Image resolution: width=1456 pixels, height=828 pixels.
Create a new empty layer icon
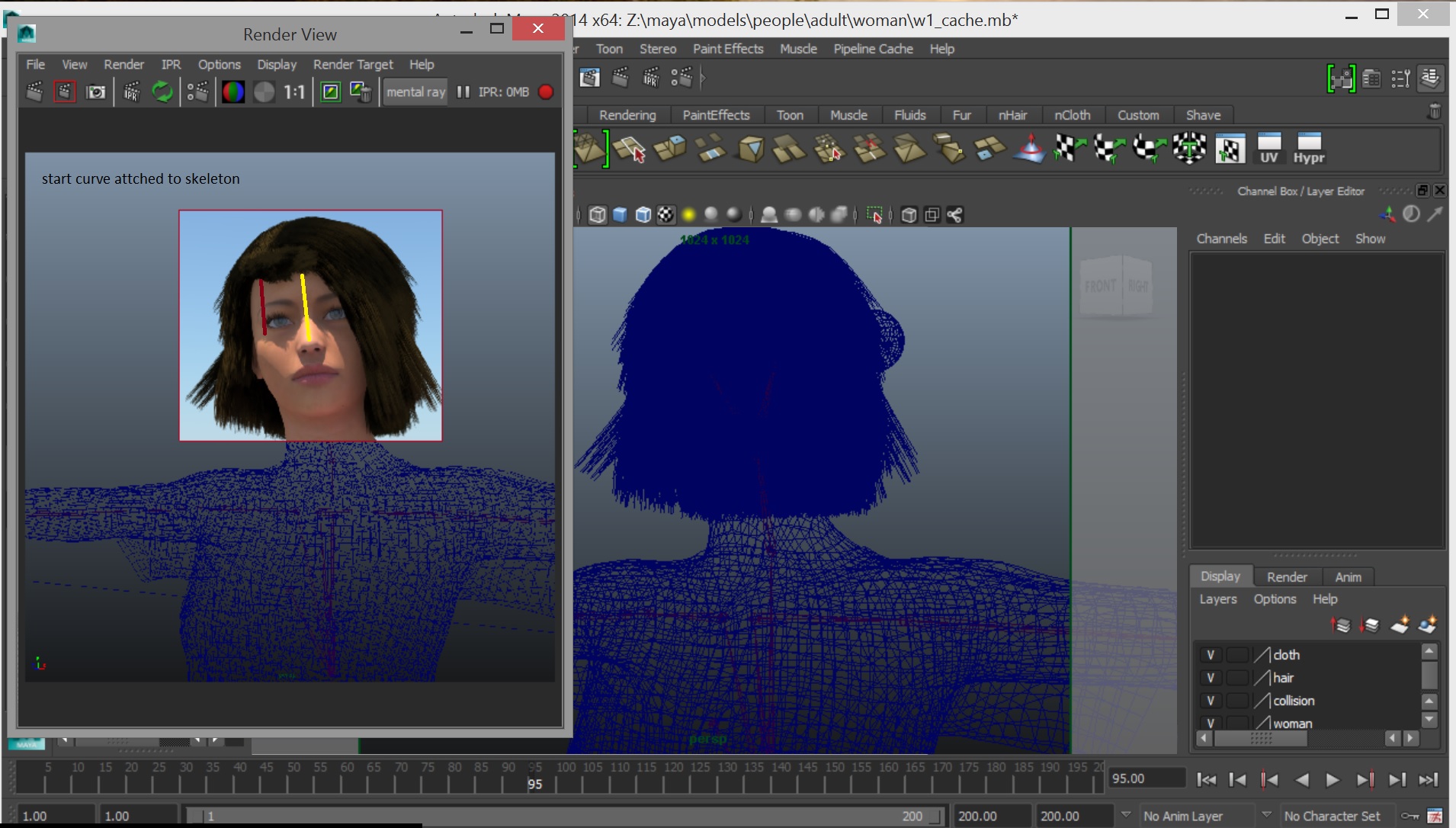tap(1400, 625)
